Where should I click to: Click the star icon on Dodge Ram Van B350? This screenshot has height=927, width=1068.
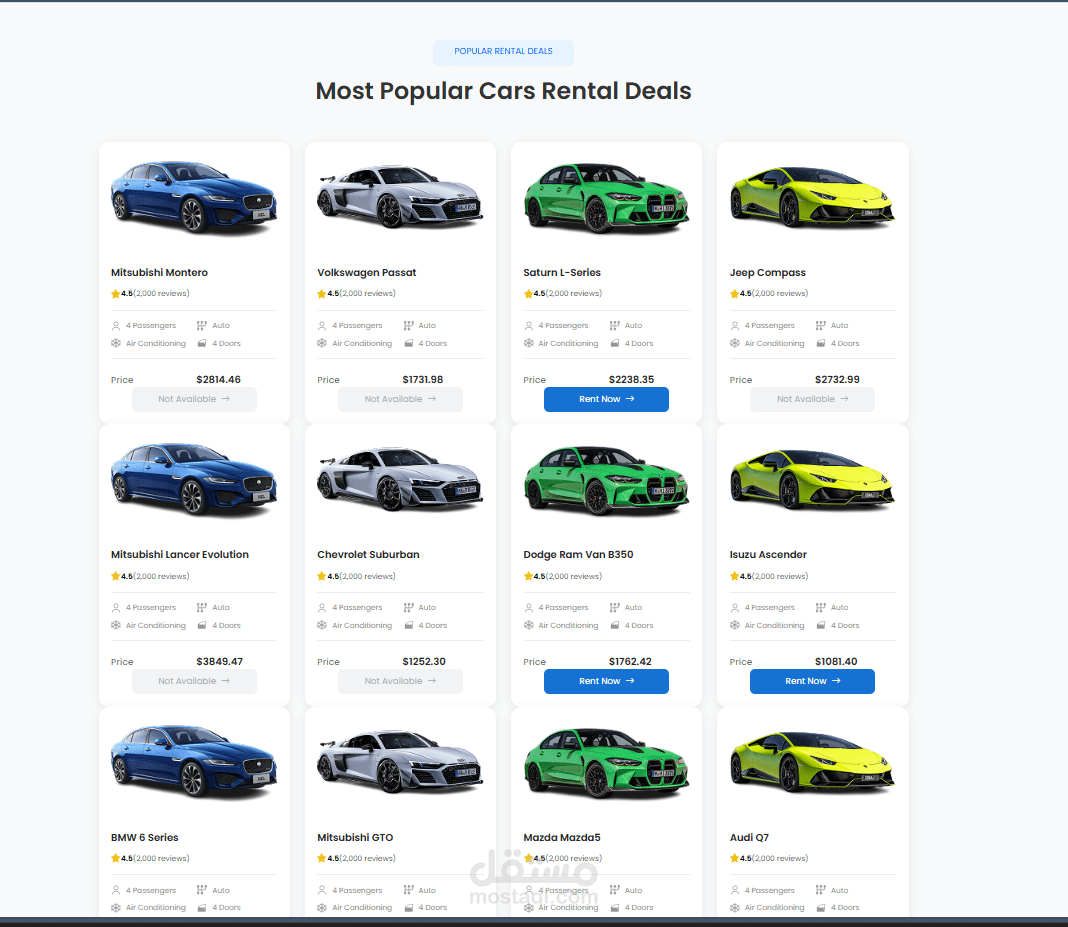point(528,576)
